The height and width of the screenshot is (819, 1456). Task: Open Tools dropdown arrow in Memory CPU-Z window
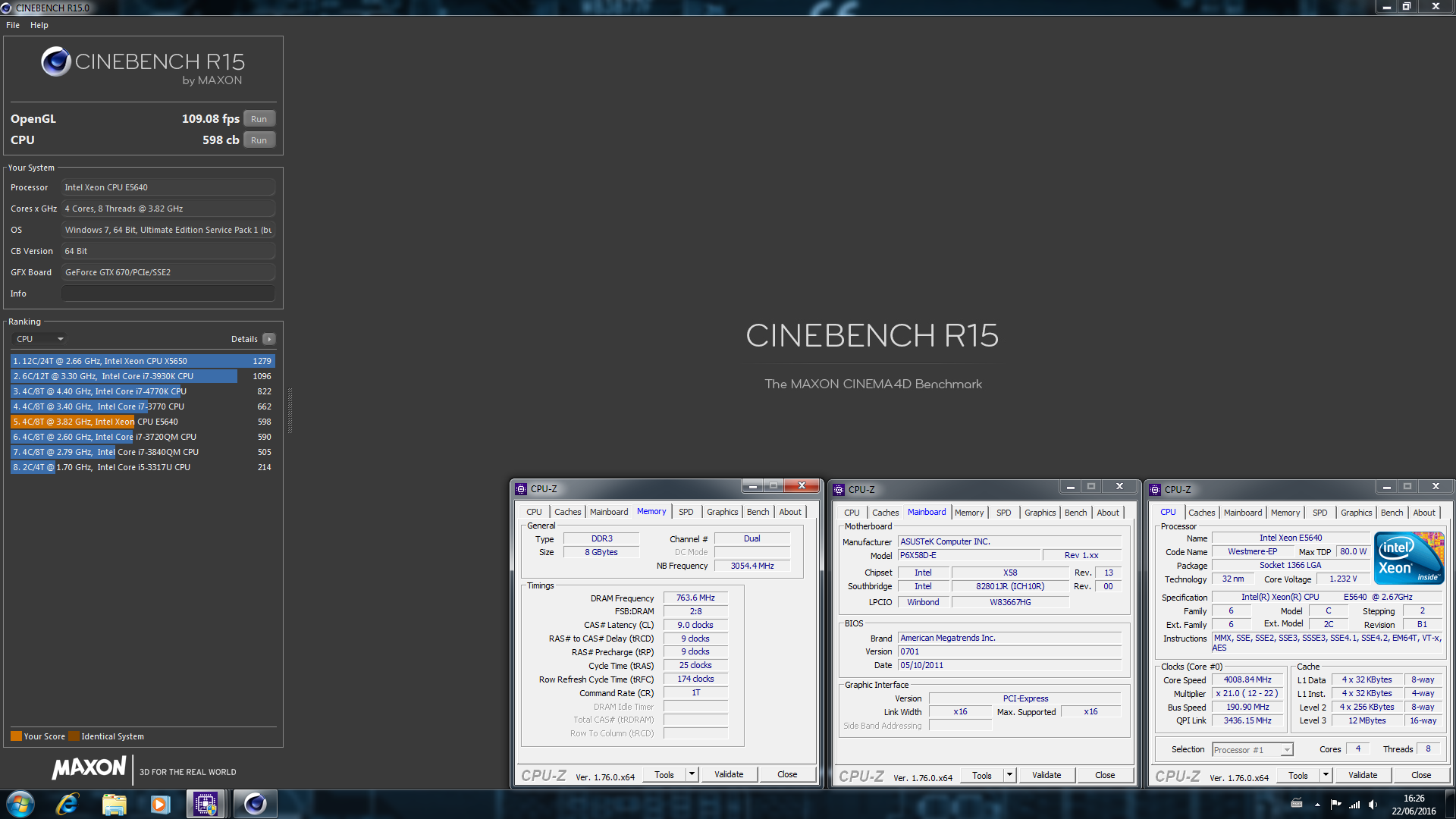(692, 774)
